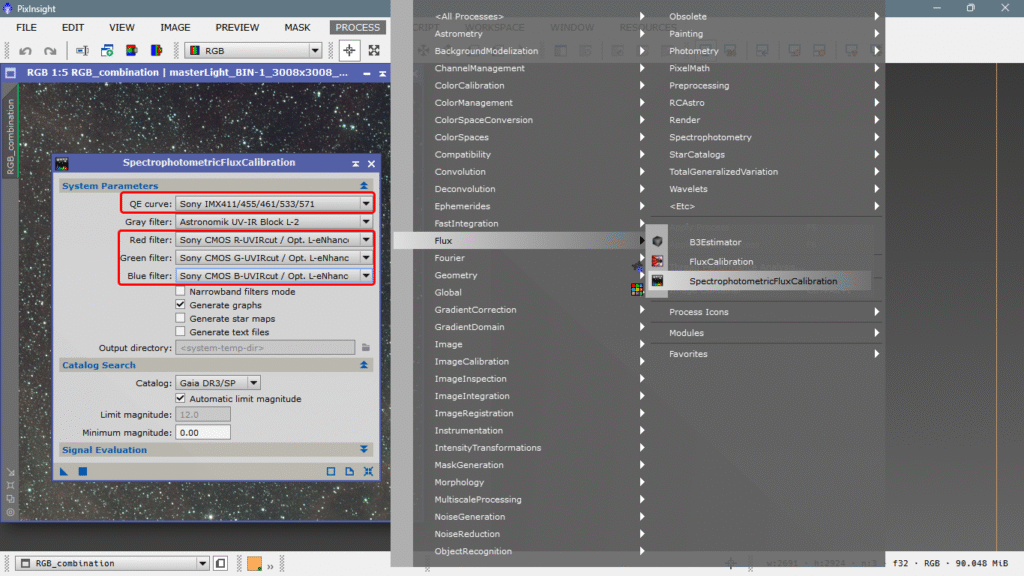Image resolution: width=1024 pixels, height=576 pixels.
Task: Click the Output directory text field
Action: pos(265,347)
